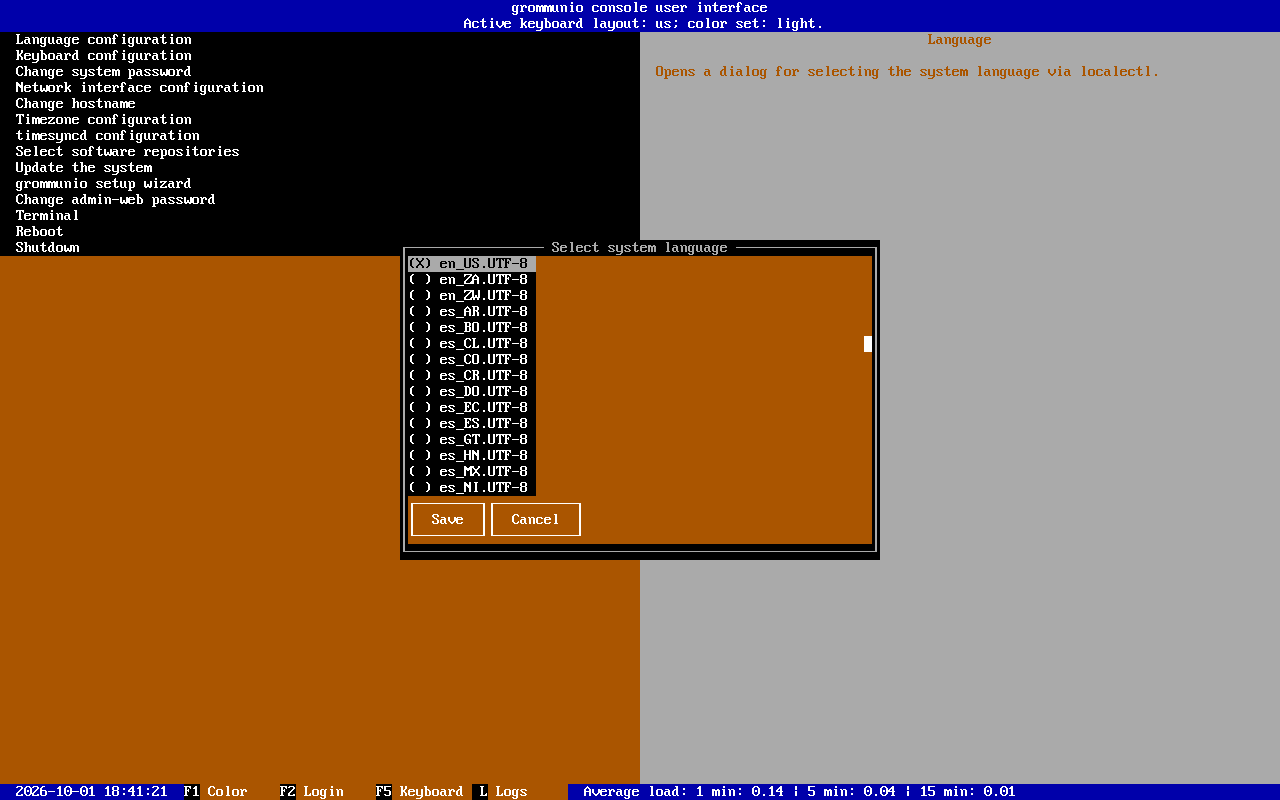The width and height of the screenshot is (1280, 800).
Task: Open Logs via the L footer shortcut
Action: click(x=500, y=792)
